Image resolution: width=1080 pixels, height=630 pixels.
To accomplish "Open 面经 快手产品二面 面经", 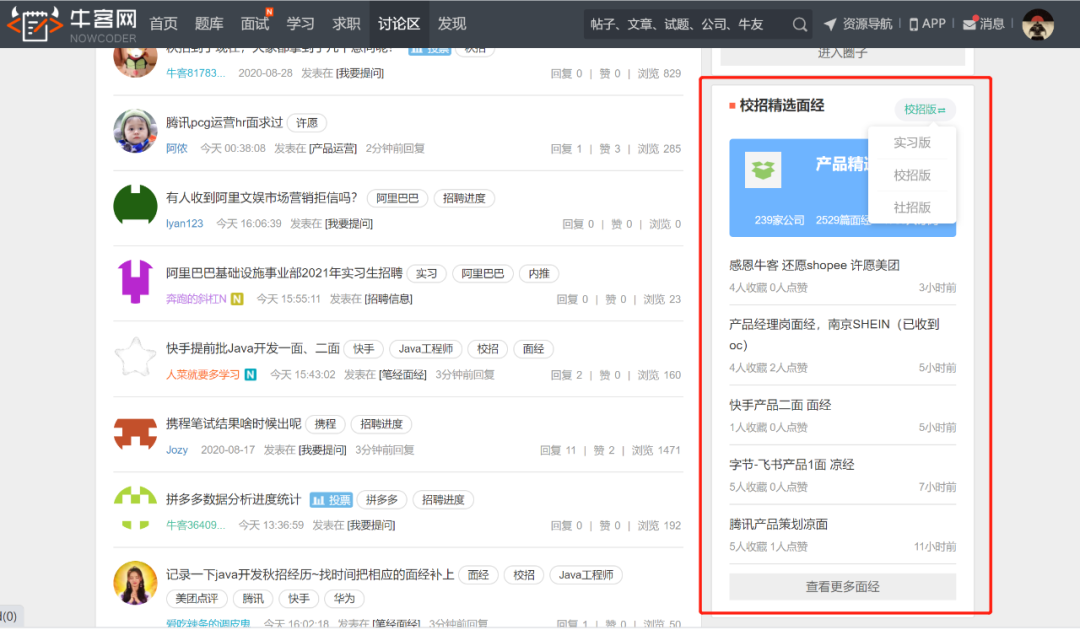I will coord(780,405).
